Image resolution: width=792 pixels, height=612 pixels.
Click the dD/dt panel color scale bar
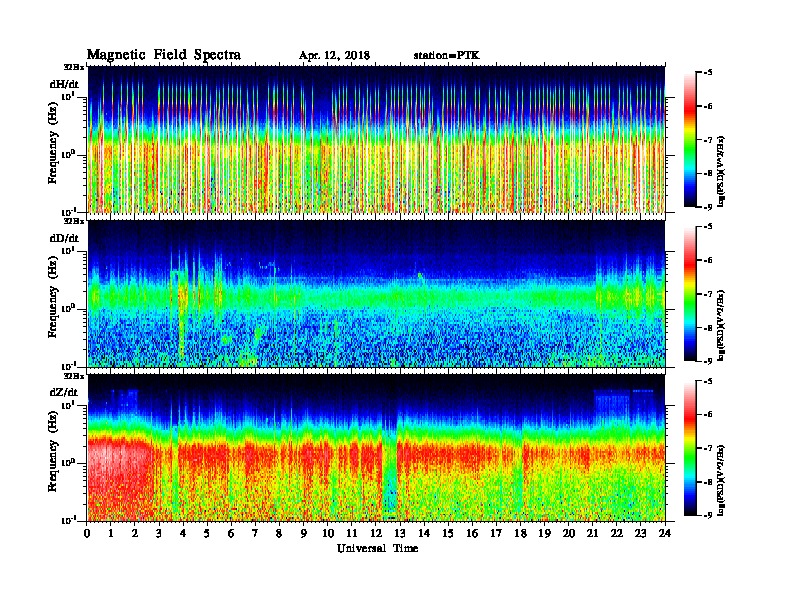coord(690,294)
